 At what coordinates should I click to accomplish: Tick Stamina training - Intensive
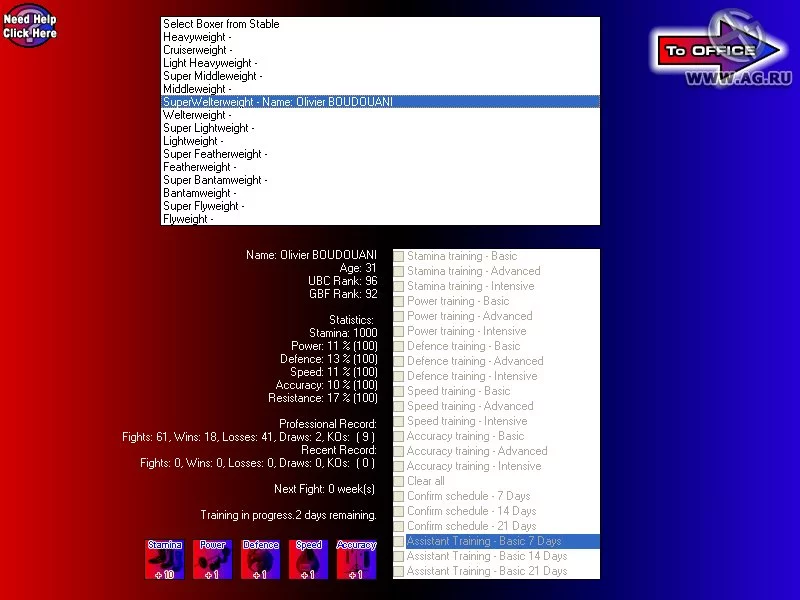click(399, 286)
